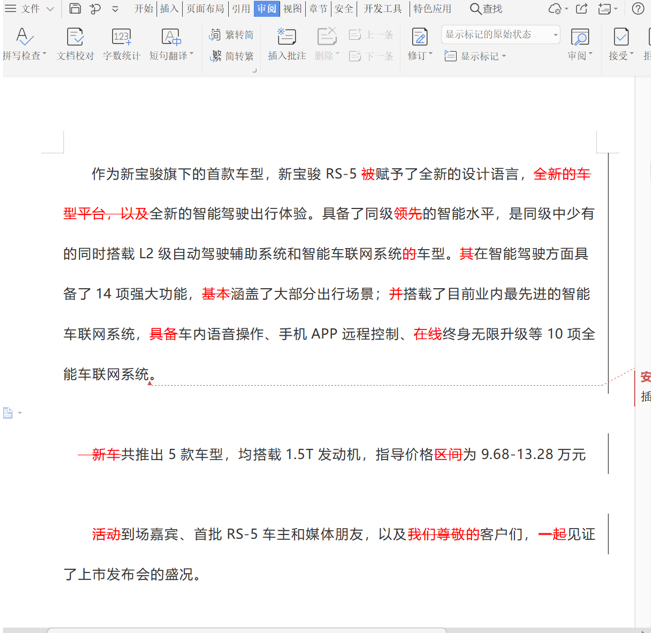
Task: Run 拼写检查 spell check
Action: point(24,44)
